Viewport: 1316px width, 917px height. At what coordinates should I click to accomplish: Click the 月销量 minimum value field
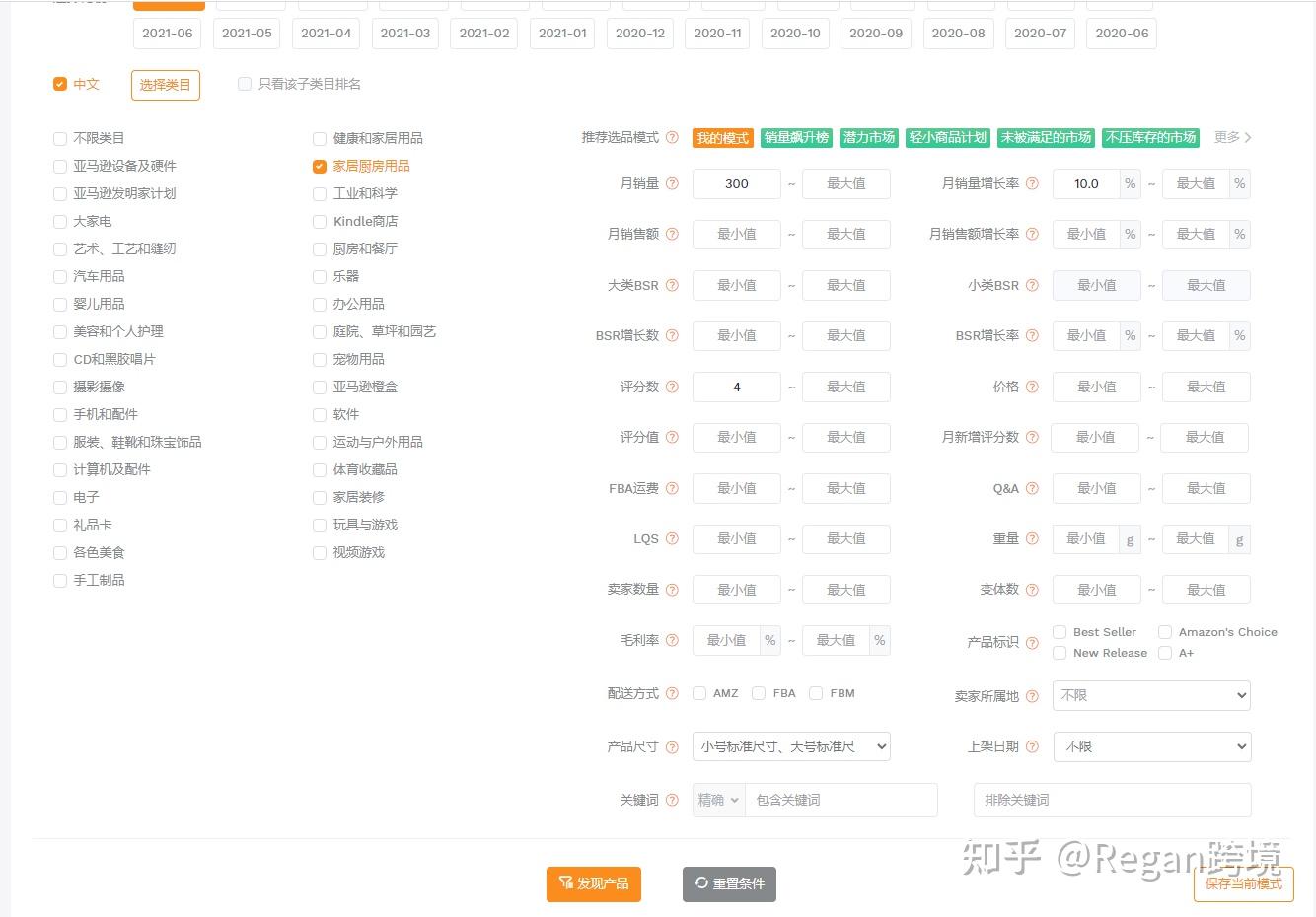click(737, 183)
